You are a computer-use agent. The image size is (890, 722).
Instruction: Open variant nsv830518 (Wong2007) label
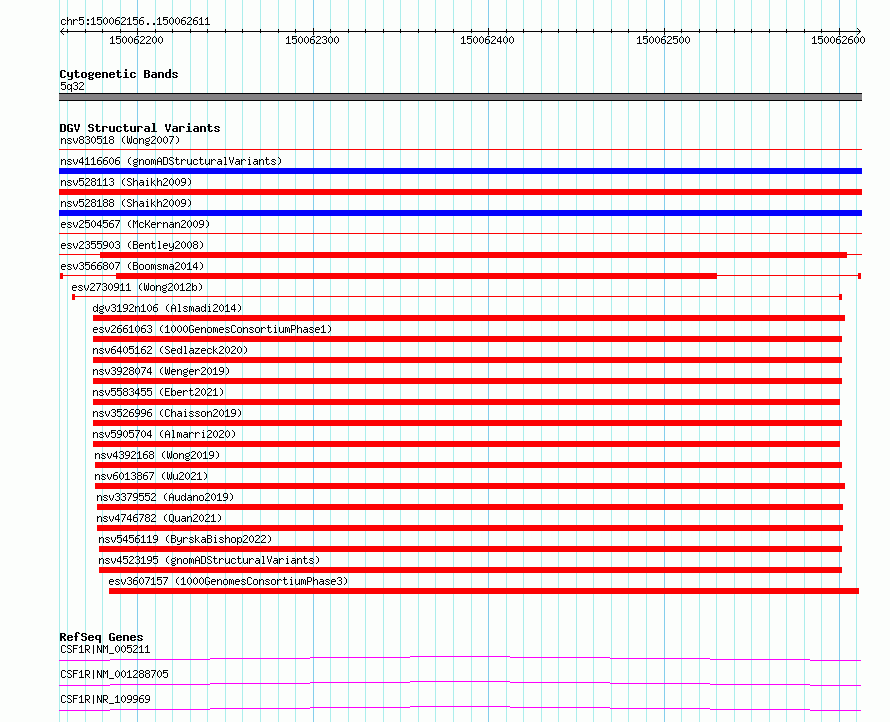click(120, 140)
